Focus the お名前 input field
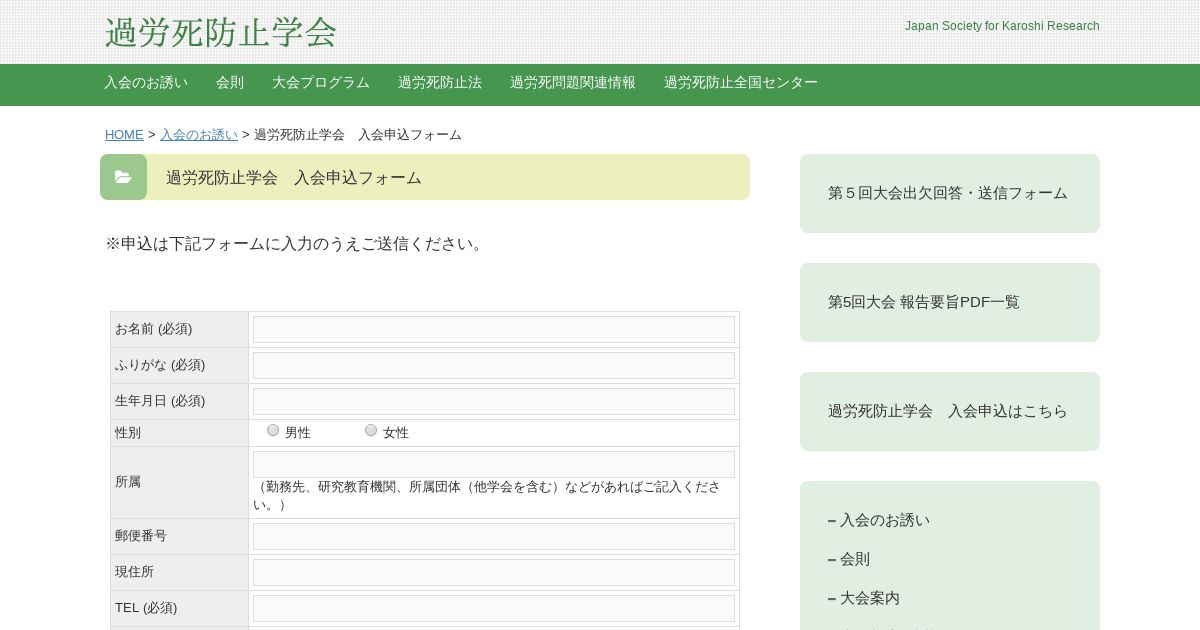This screenshot has height=630, width=1200. point(494,330)
